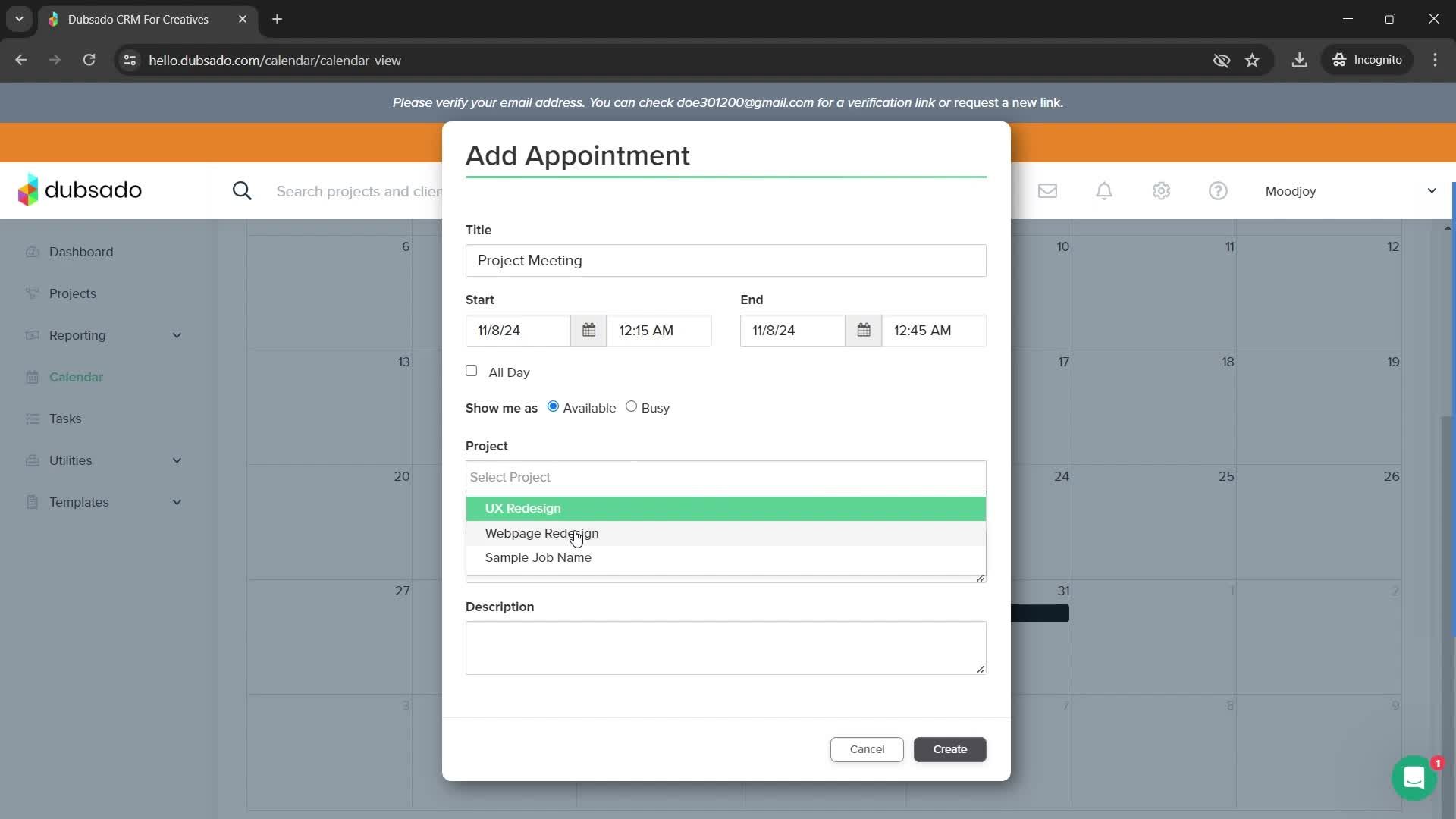Viewport: 1456px width, 819px height.
Task: Open the Moodjoy account dropdown
Action: click(x=1350, y=191)
